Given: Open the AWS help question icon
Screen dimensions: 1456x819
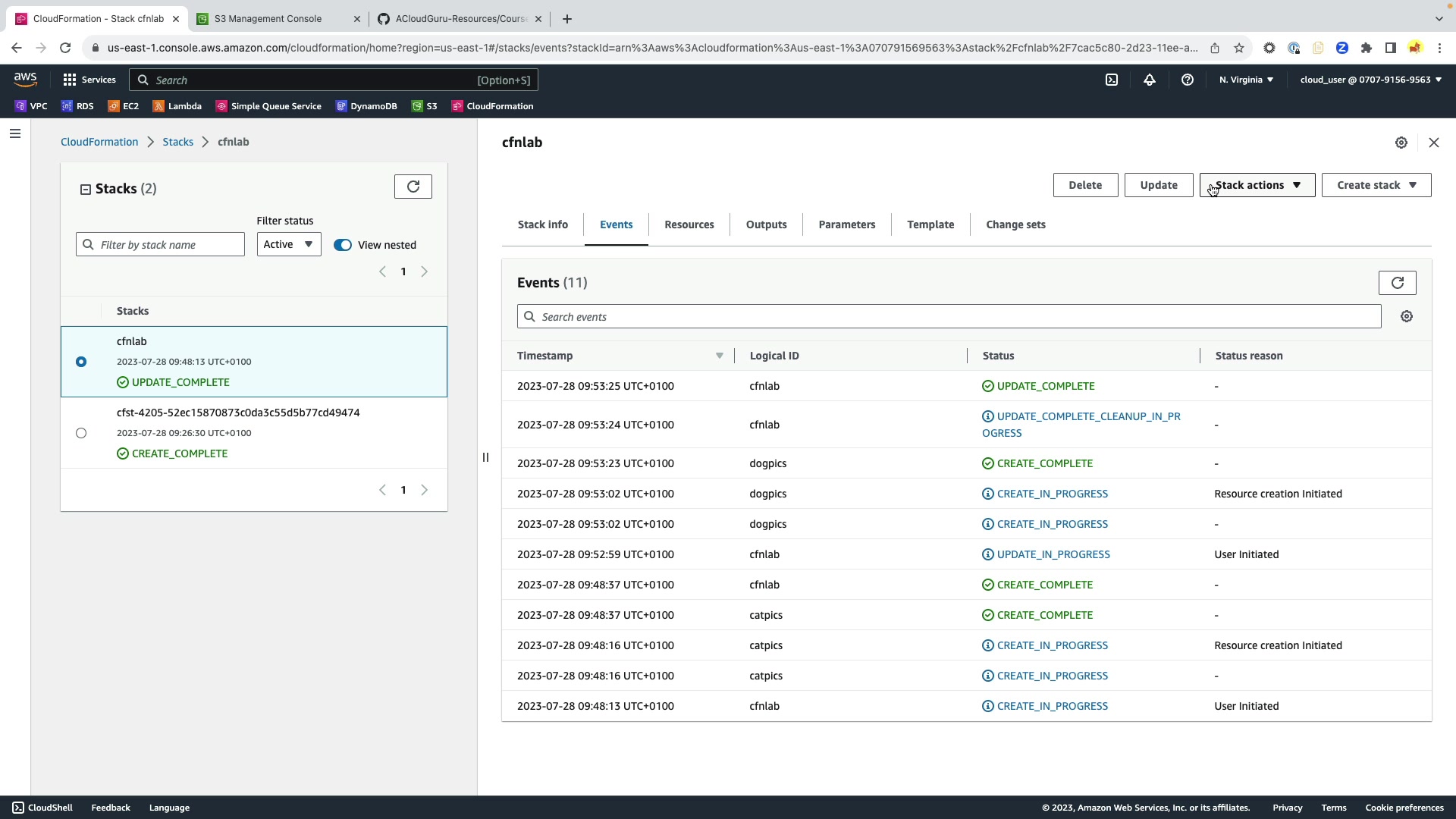Looking at the screenshot, I should coord(1188,80).
